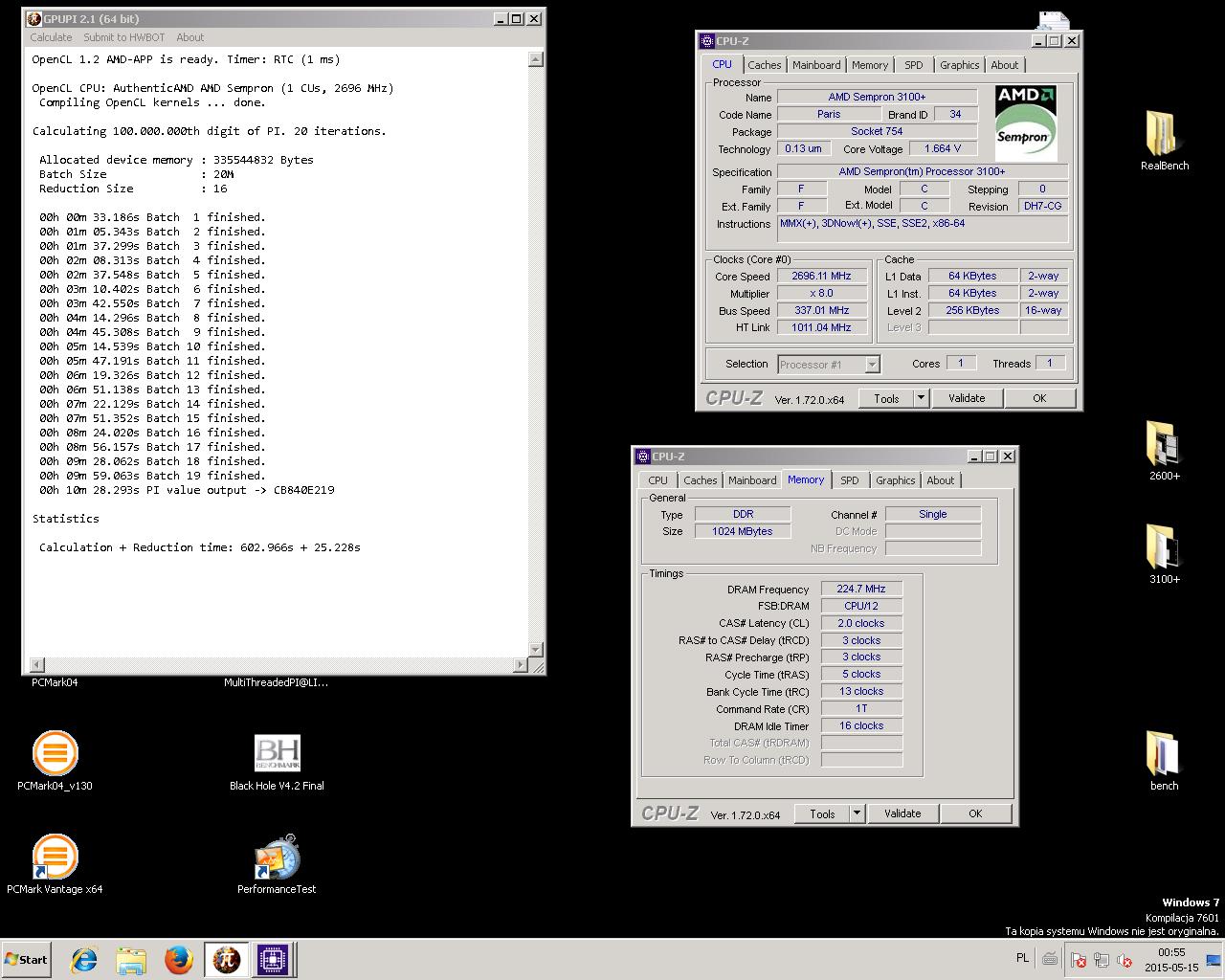
Task: Click the tray clock showing 00:55
Action: point(1172,960)
